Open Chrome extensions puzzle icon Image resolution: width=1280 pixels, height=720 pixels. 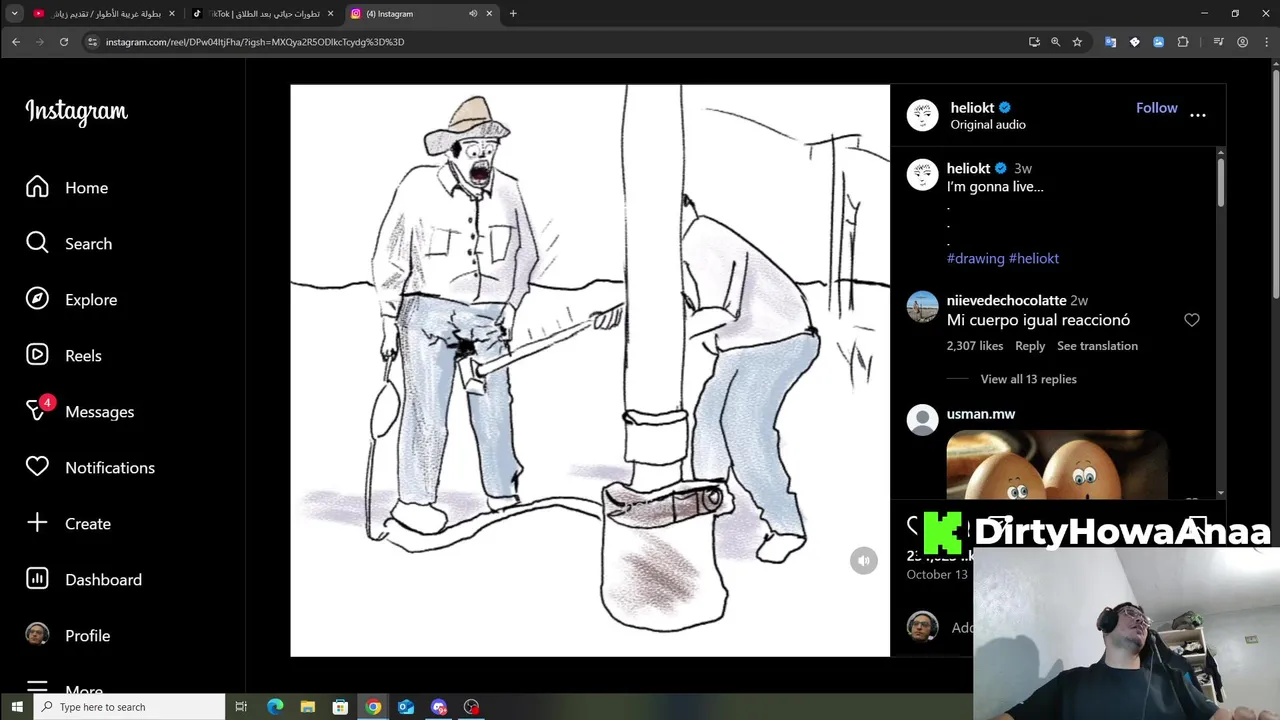1183,42
